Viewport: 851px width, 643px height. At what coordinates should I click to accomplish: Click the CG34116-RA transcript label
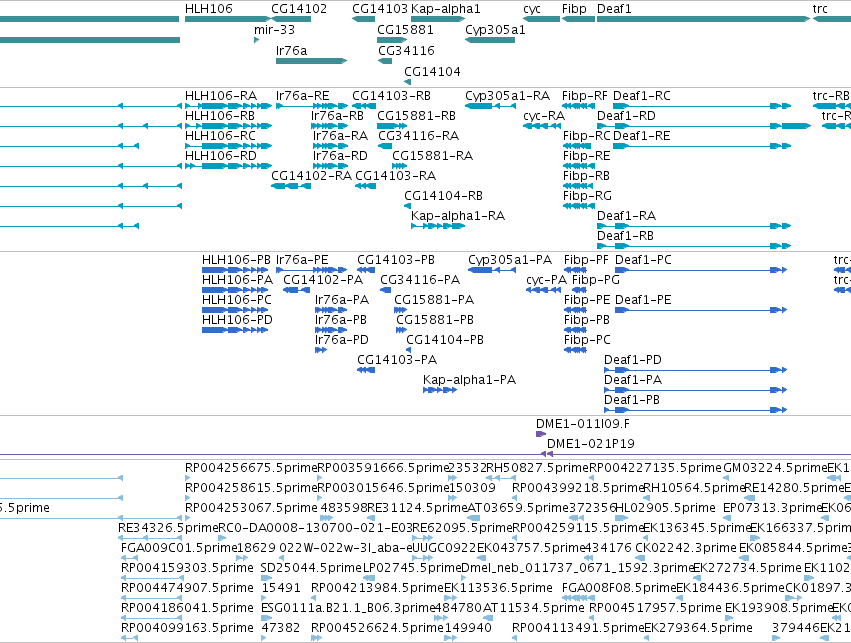tap(418, 136)
